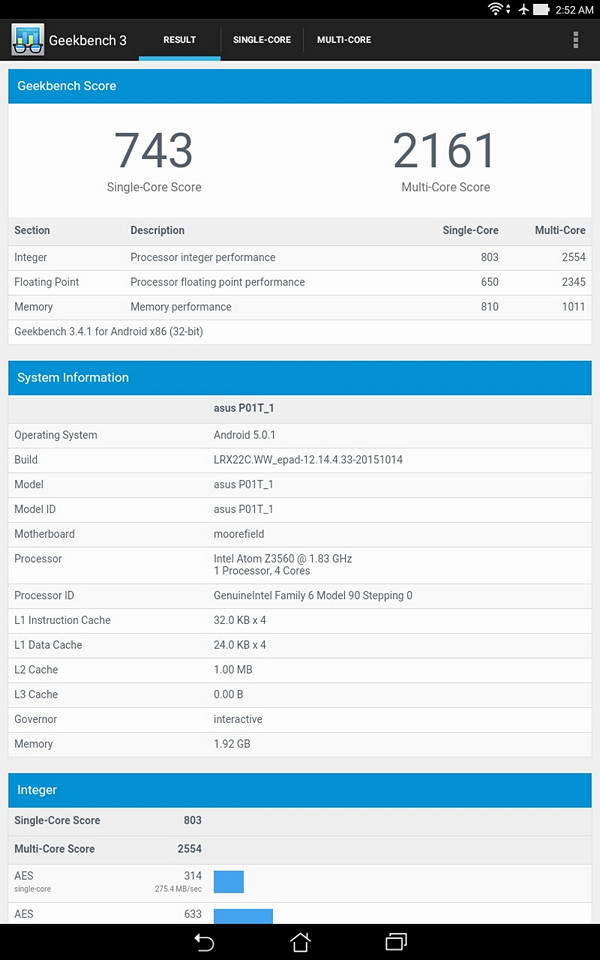Open the recent apps overview button
Viewport: 600px width, 960px height.
coord(396,941)
